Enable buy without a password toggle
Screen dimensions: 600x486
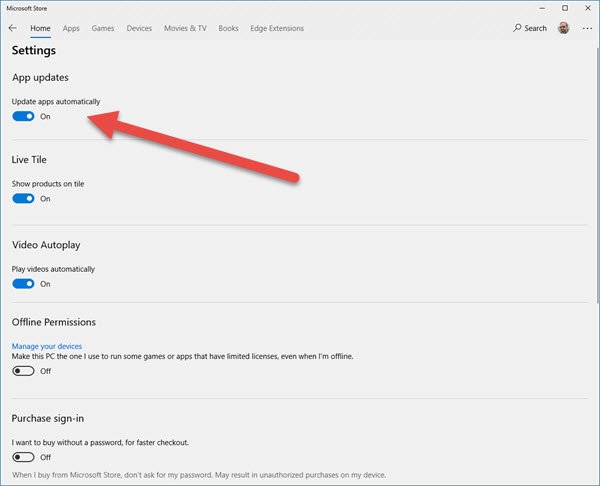[x=23, y=457]
